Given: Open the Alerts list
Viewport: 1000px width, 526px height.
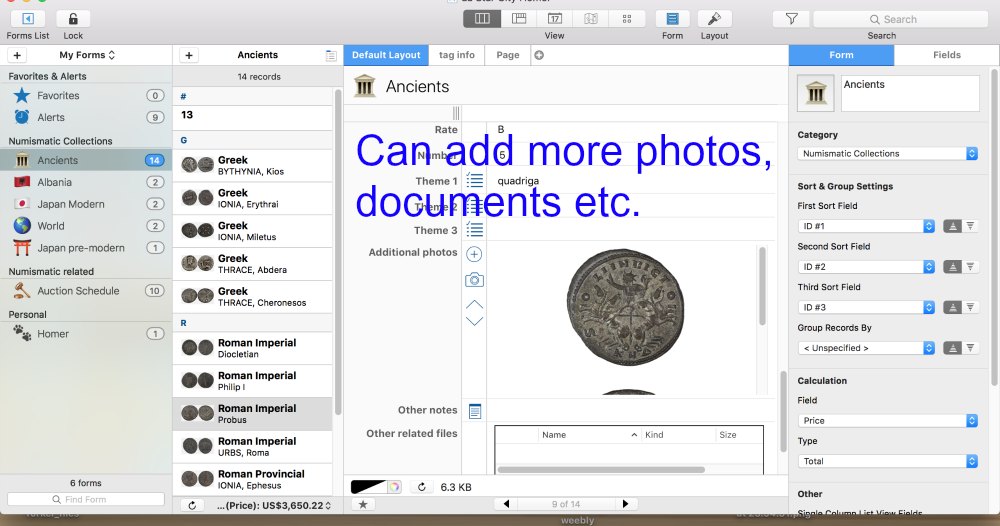Looking at the screenshot, I should click(86, 117).
